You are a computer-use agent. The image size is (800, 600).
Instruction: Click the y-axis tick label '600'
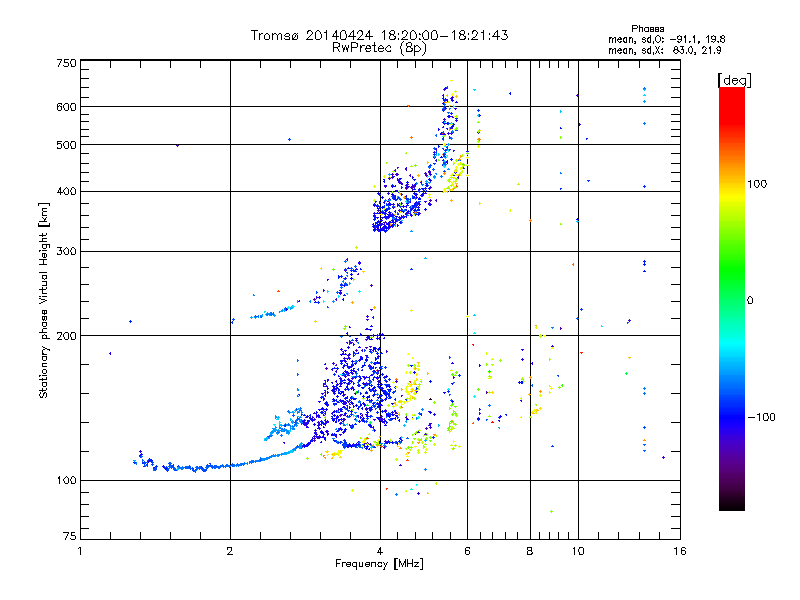click(66, 107)
